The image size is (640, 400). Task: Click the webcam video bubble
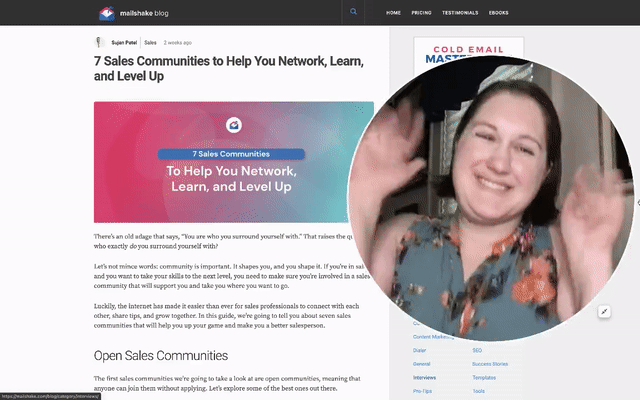490,198
